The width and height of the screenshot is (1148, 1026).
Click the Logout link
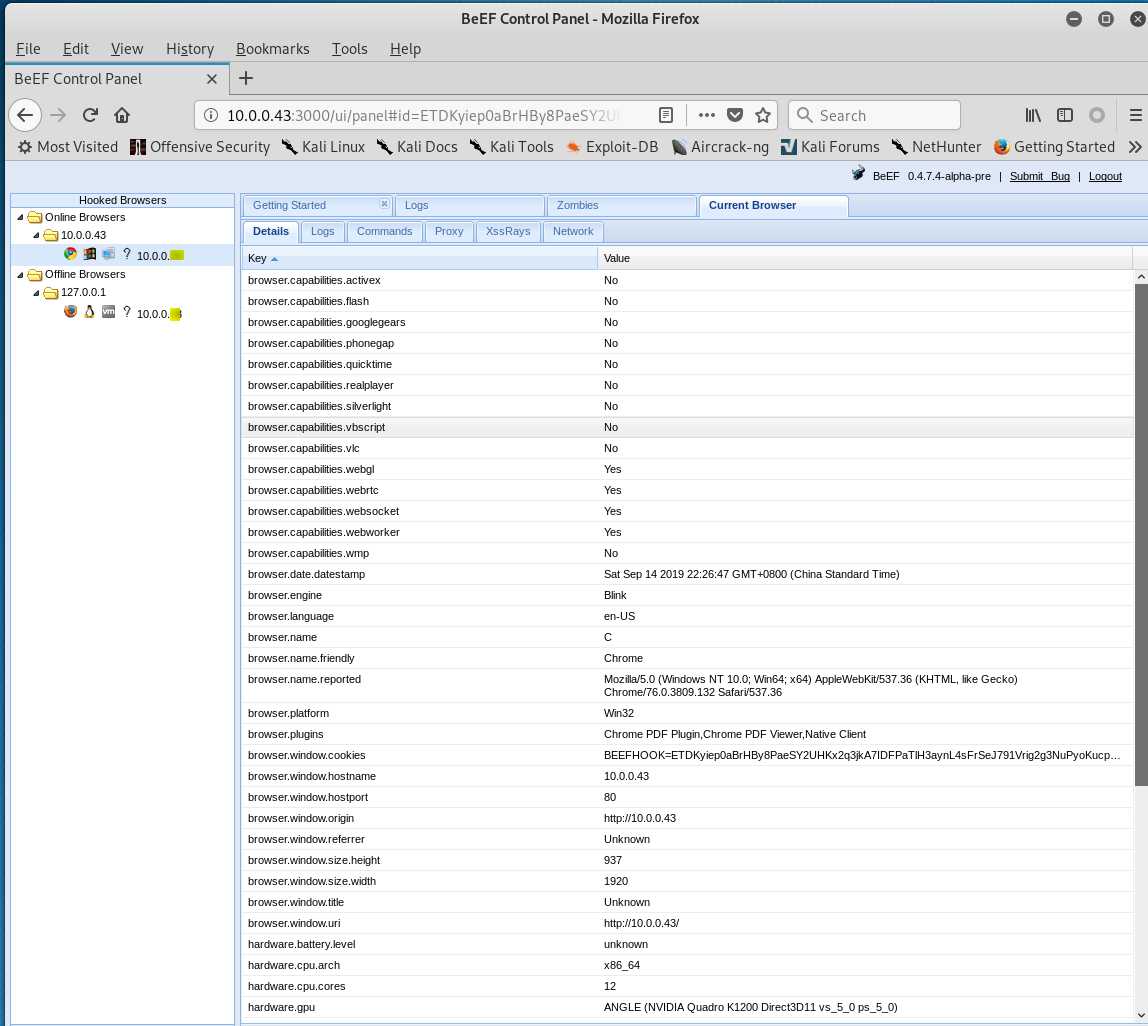click(x=1105, y=176)
